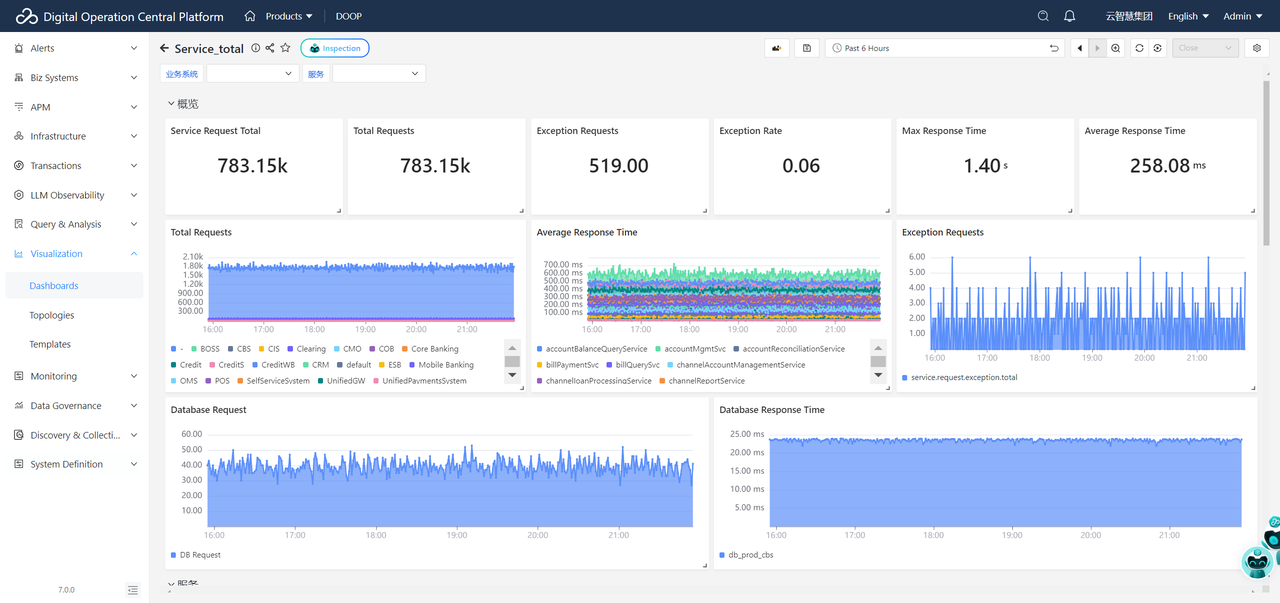This screenshot has width=1280, height=603.
Task: Open the Infrastructure sidebar menu
Action: coord(75,136)
